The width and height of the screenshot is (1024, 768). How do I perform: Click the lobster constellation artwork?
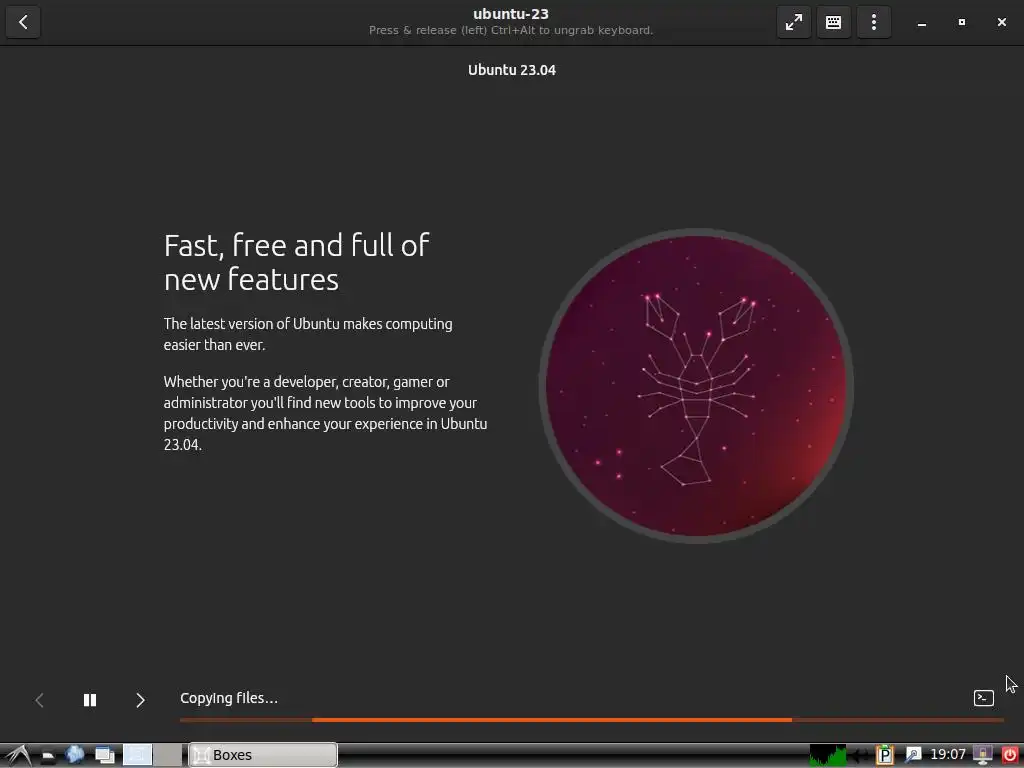tap(696, 386)
